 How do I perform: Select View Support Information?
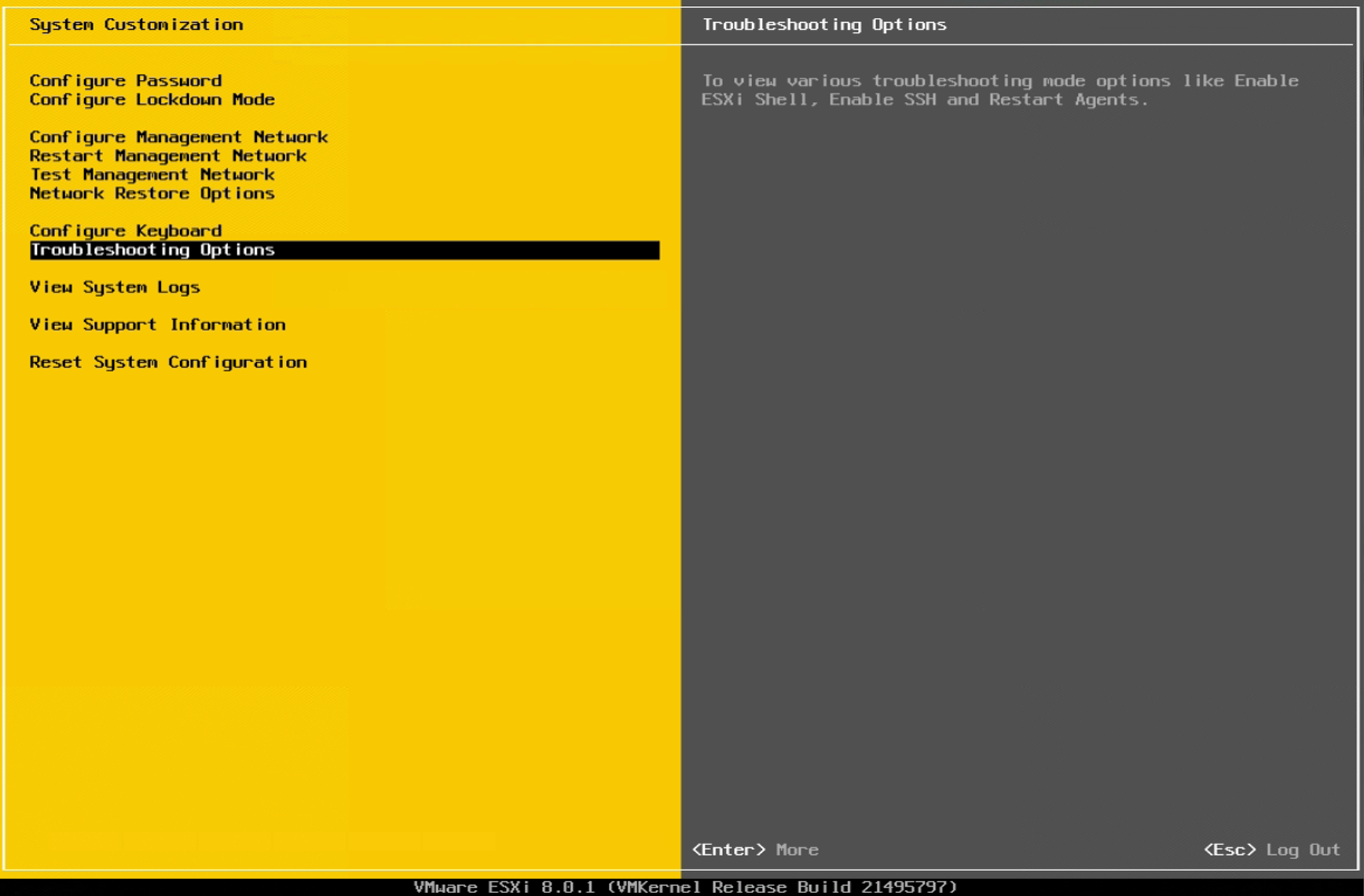click(157, 325)
